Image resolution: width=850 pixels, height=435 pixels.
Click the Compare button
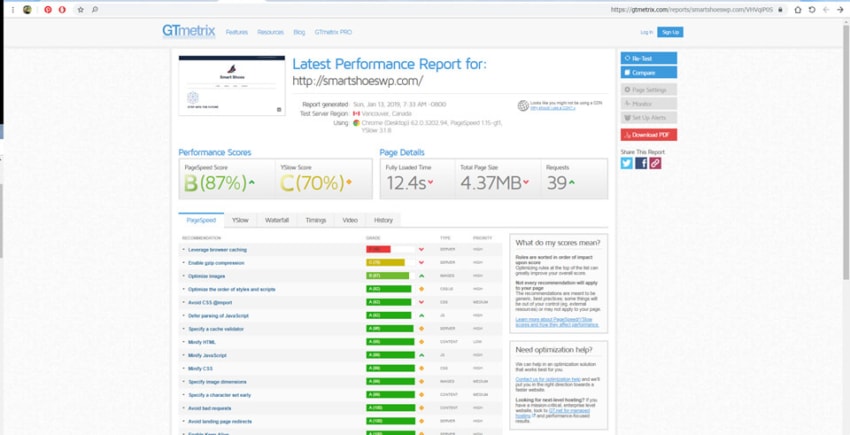648,73
